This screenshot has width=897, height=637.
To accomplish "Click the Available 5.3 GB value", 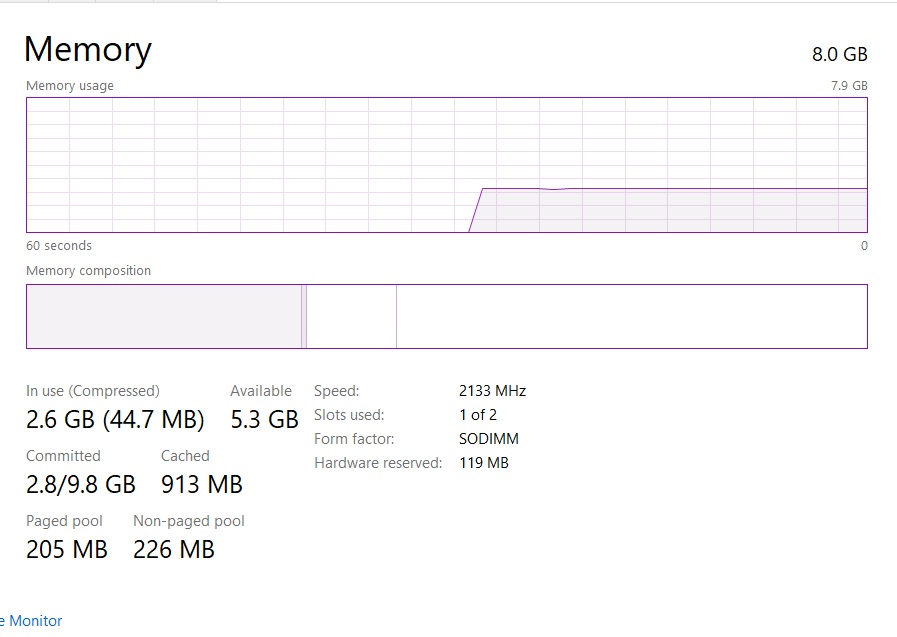I will tap(264, 419).
